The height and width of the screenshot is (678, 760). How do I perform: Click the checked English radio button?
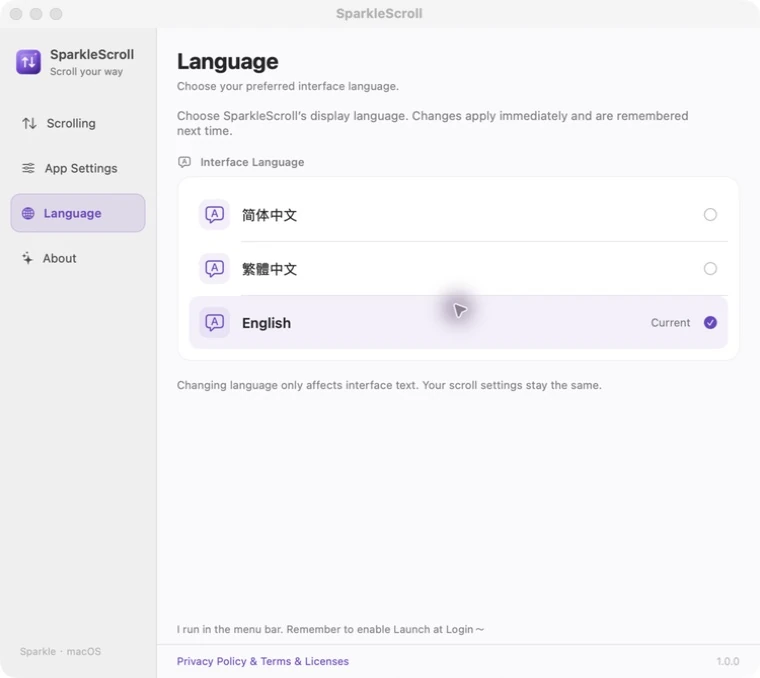[710, 322]
